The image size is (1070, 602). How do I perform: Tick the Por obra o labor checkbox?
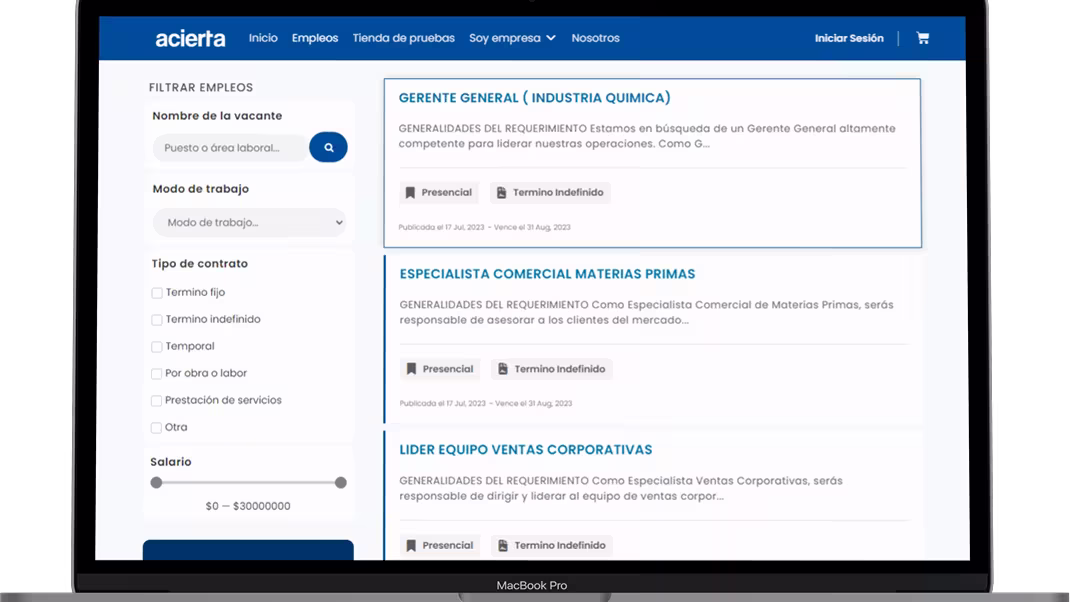[x=156, y=373]
